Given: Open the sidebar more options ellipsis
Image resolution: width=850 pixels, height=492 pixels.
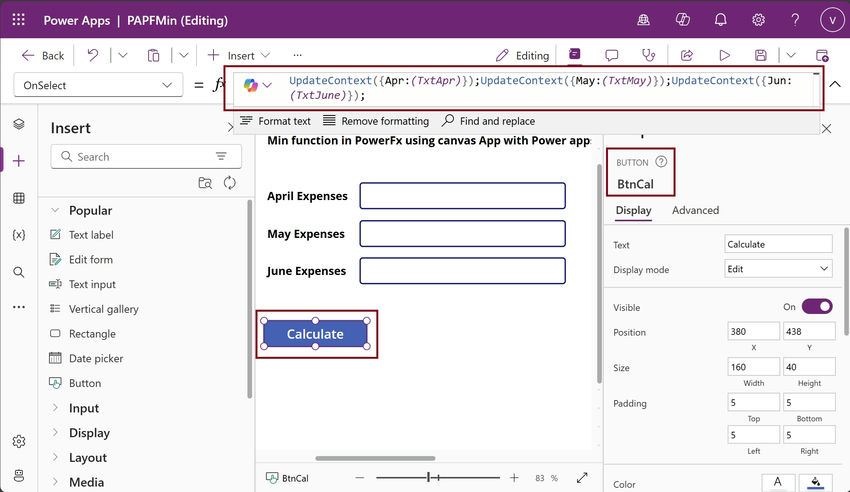Looking at the screenshot, I should (19, 307).
